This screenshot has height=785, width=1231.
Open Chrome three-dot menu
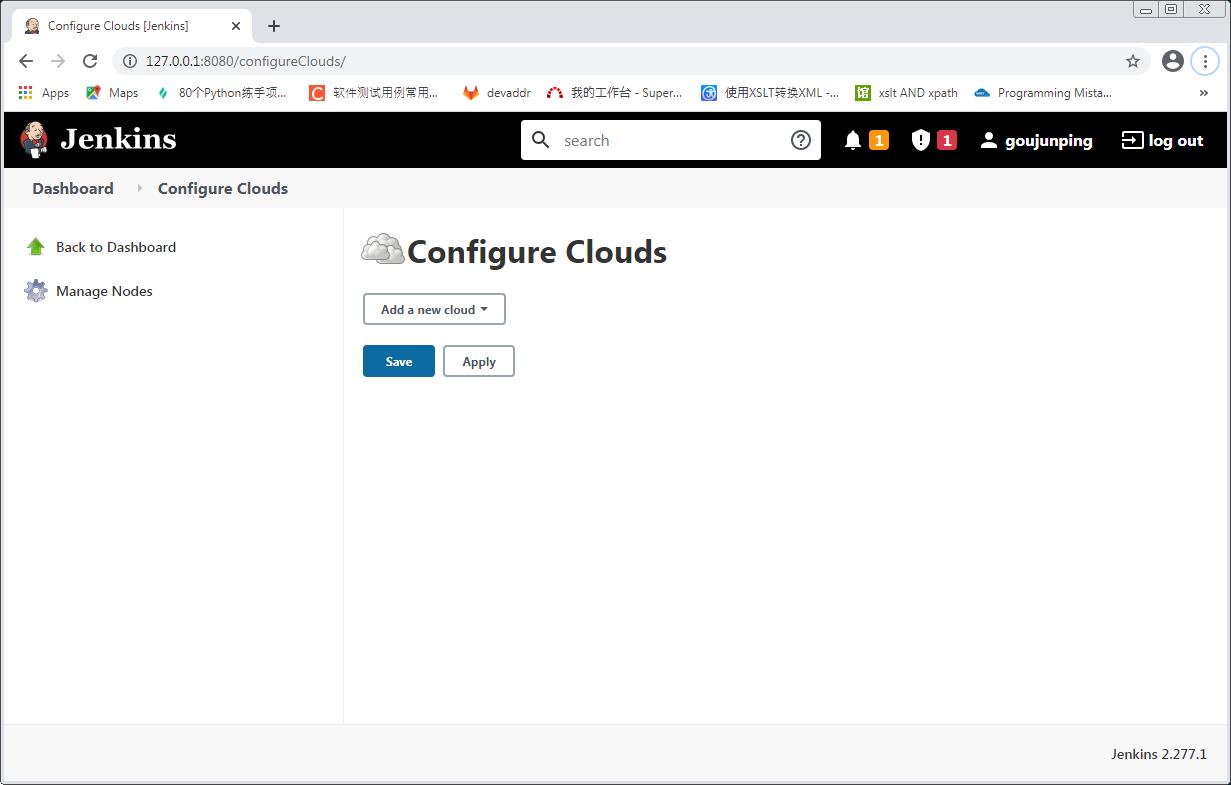click(1205, 61)
